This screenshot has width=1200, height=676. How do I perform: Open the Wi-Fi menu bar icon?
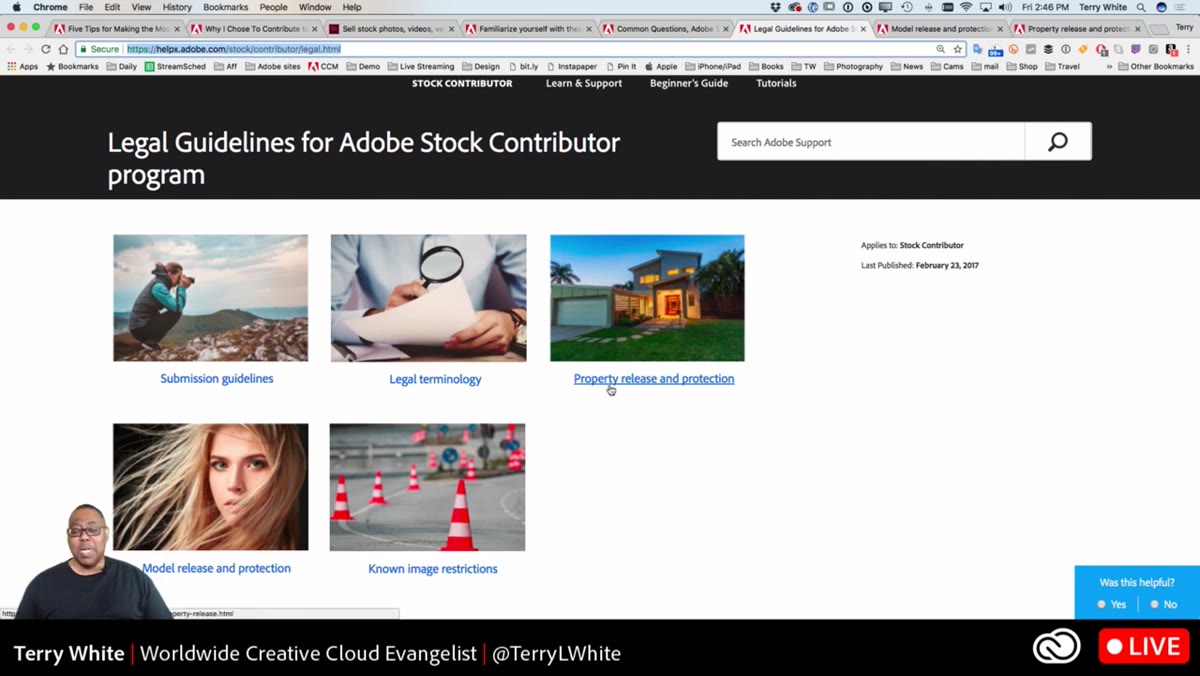pyautogui.click(x=966, y=7)
